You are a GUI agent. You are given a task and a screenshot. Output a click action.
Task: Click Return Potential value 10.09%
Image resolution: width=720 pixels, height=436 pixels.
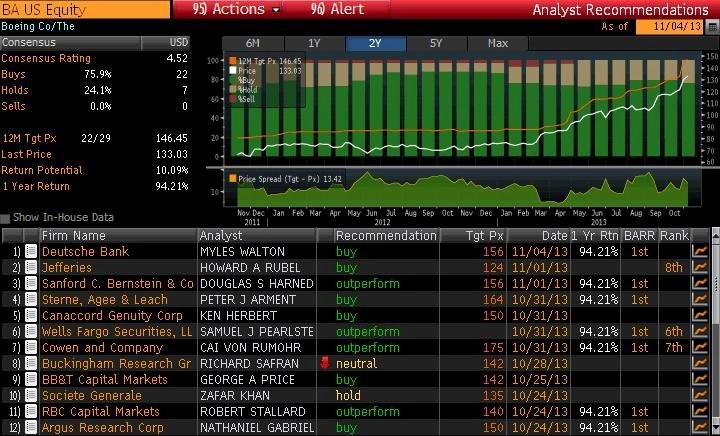[172, 170]
